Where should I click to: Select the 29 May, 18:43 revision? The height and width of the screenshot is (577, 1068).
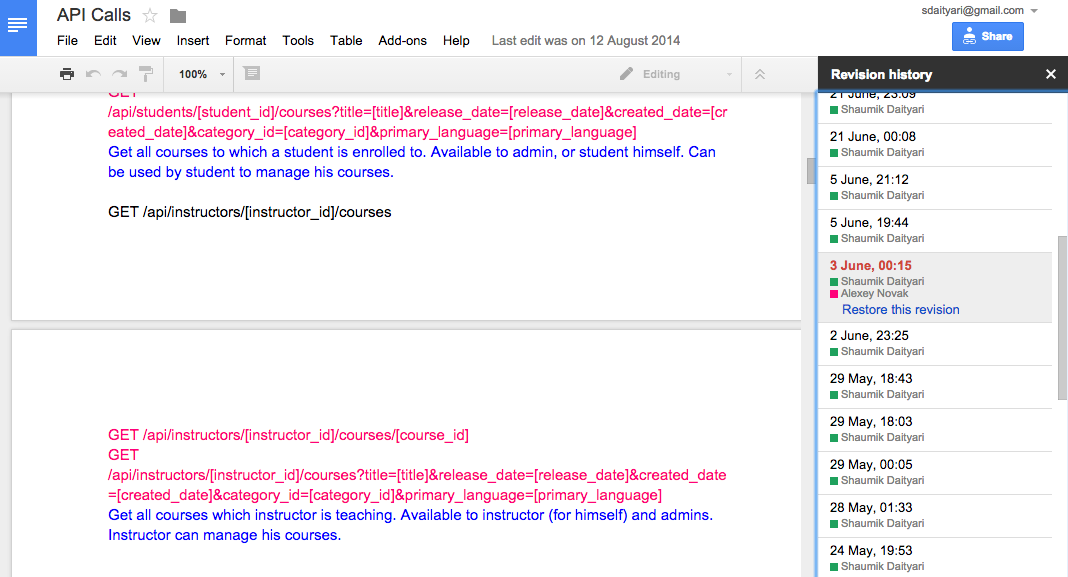935,386
